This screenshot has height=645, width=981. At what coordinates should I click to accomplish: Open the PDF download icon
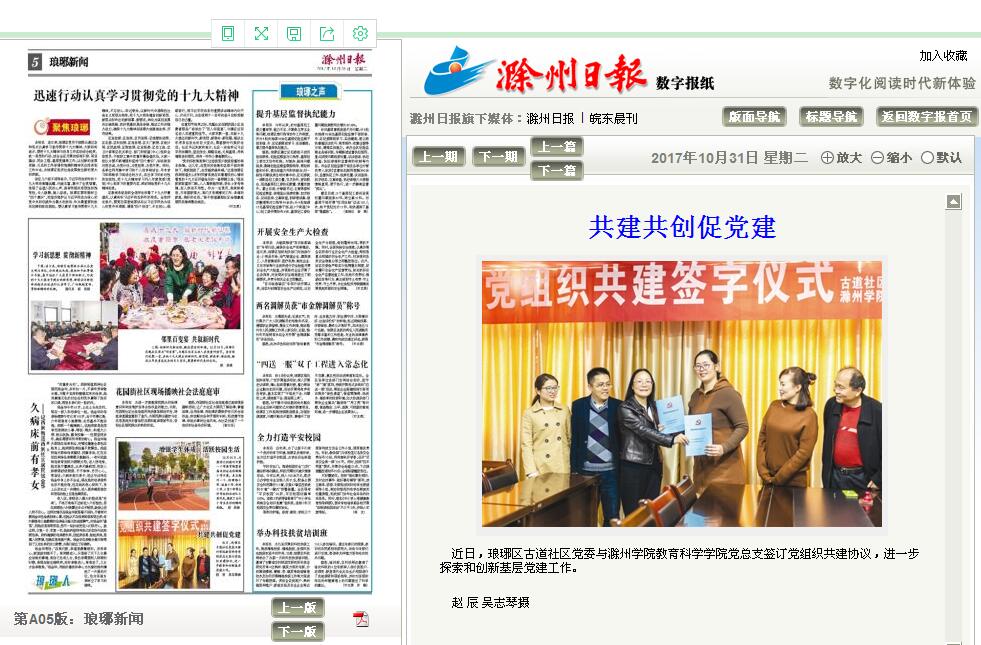[361, 619]
